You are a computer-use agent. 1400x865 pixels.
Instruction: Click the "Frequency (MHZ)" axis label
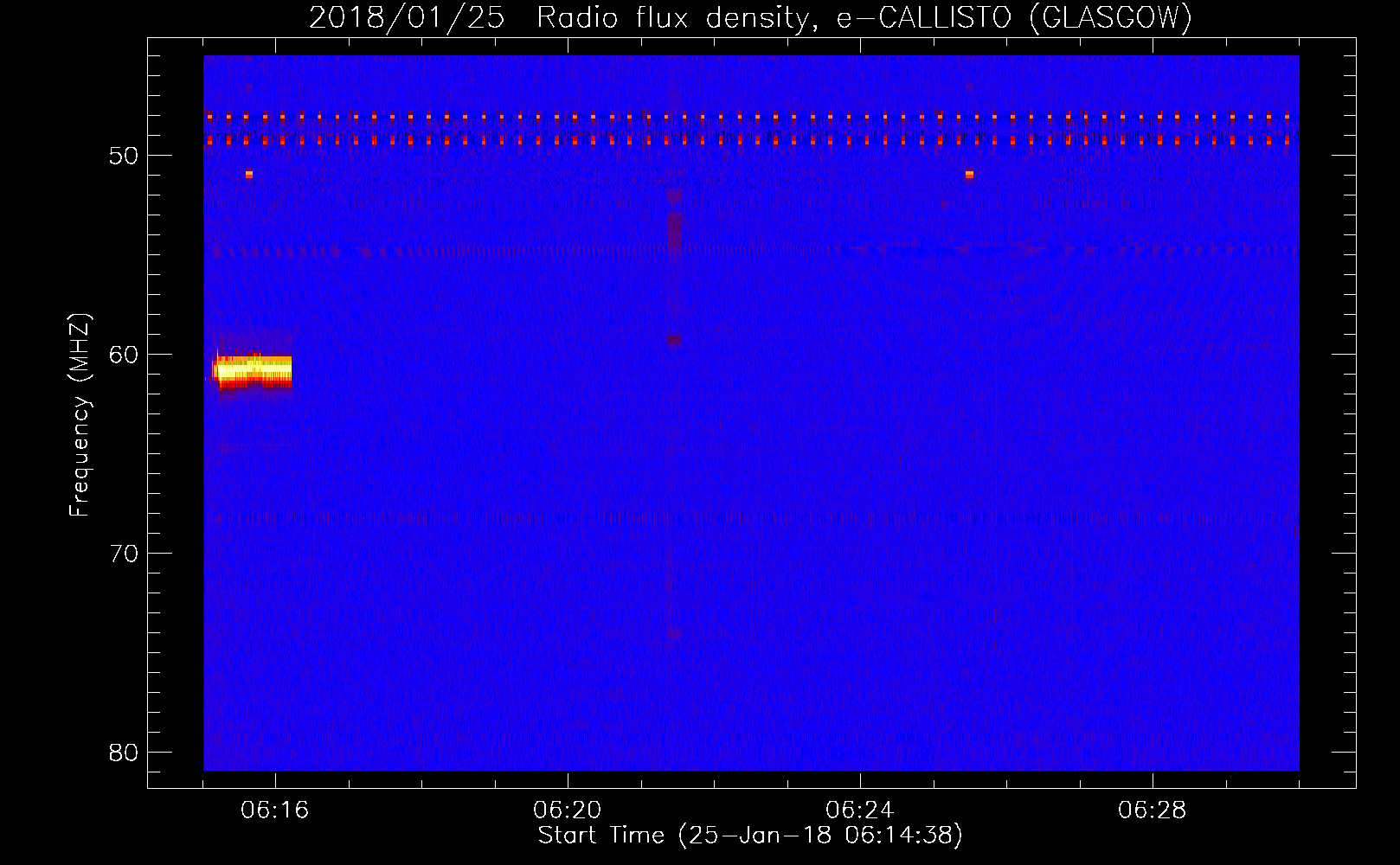80,416
